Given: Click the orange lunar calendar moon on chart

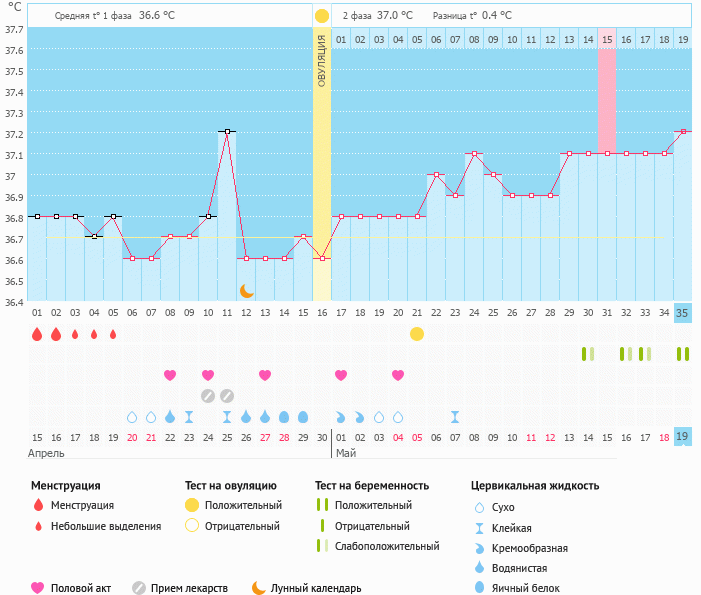Looking at the screenshot, I should coord(246,291).
